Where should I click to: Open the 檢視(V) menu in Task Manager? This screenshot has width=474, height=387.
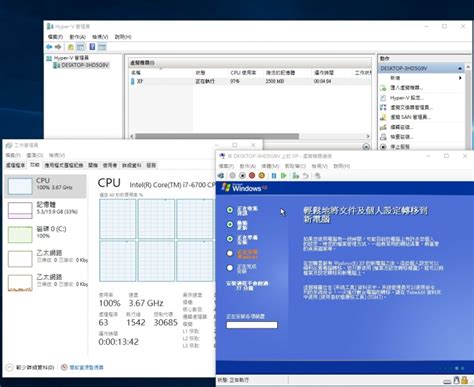tap(57, 155)
